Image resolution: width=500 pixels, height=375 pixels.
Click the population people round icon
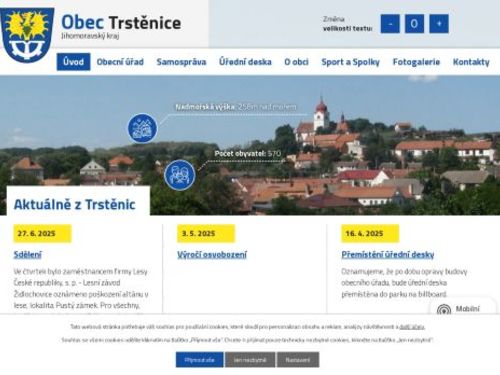click(180, 175)
